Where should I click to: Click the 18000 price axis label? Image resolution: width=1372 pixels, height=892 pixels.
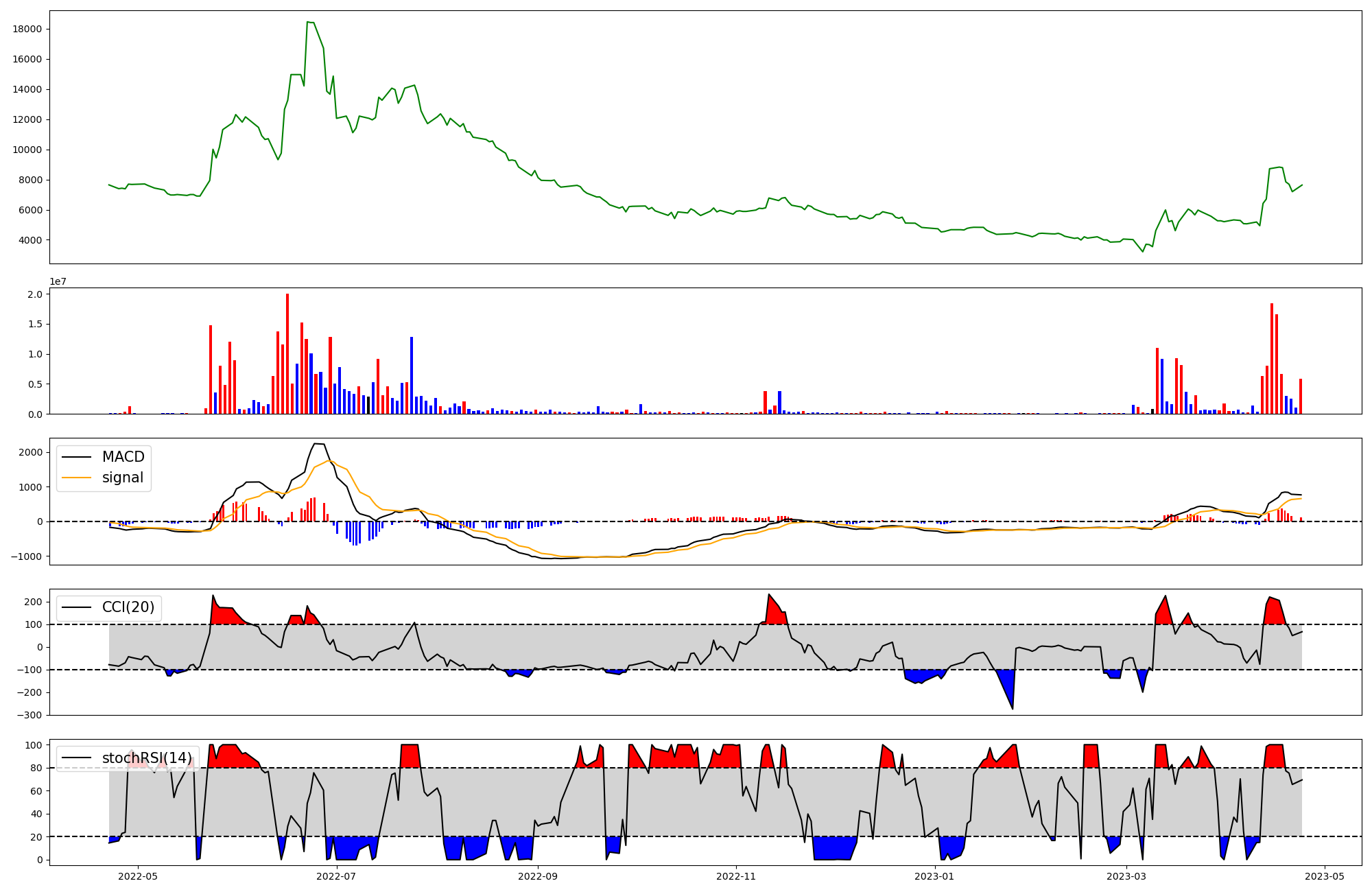(27, 29)
